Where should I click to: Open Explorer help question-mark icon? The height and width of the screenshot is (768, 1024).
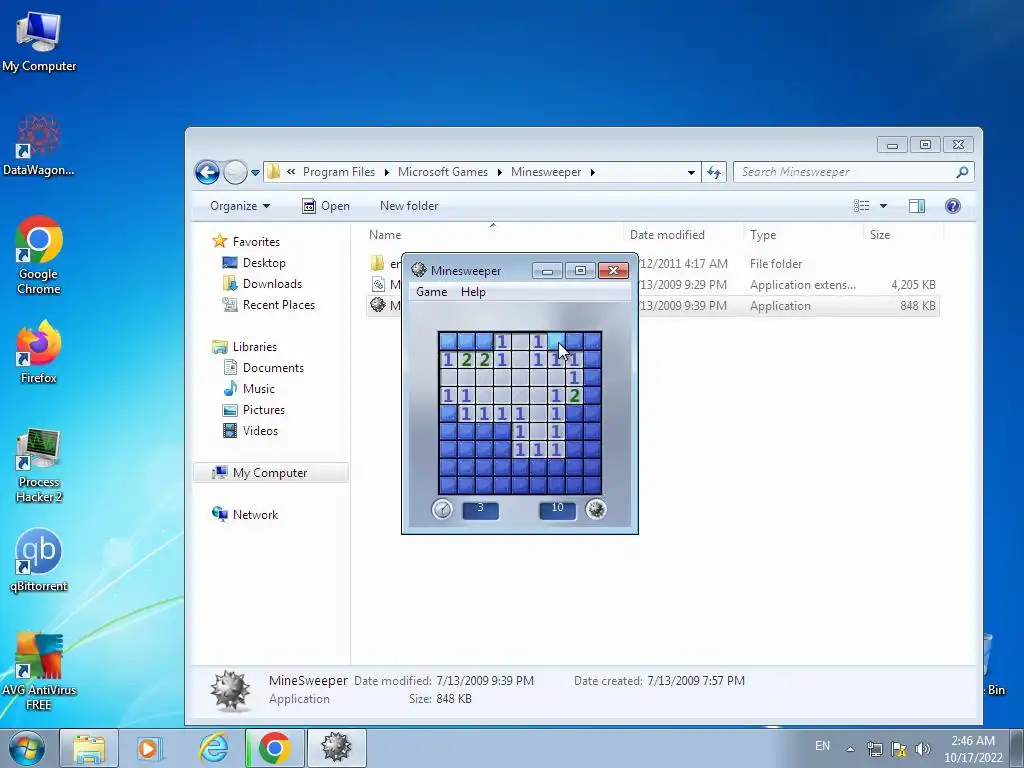(x=953, y=206)
